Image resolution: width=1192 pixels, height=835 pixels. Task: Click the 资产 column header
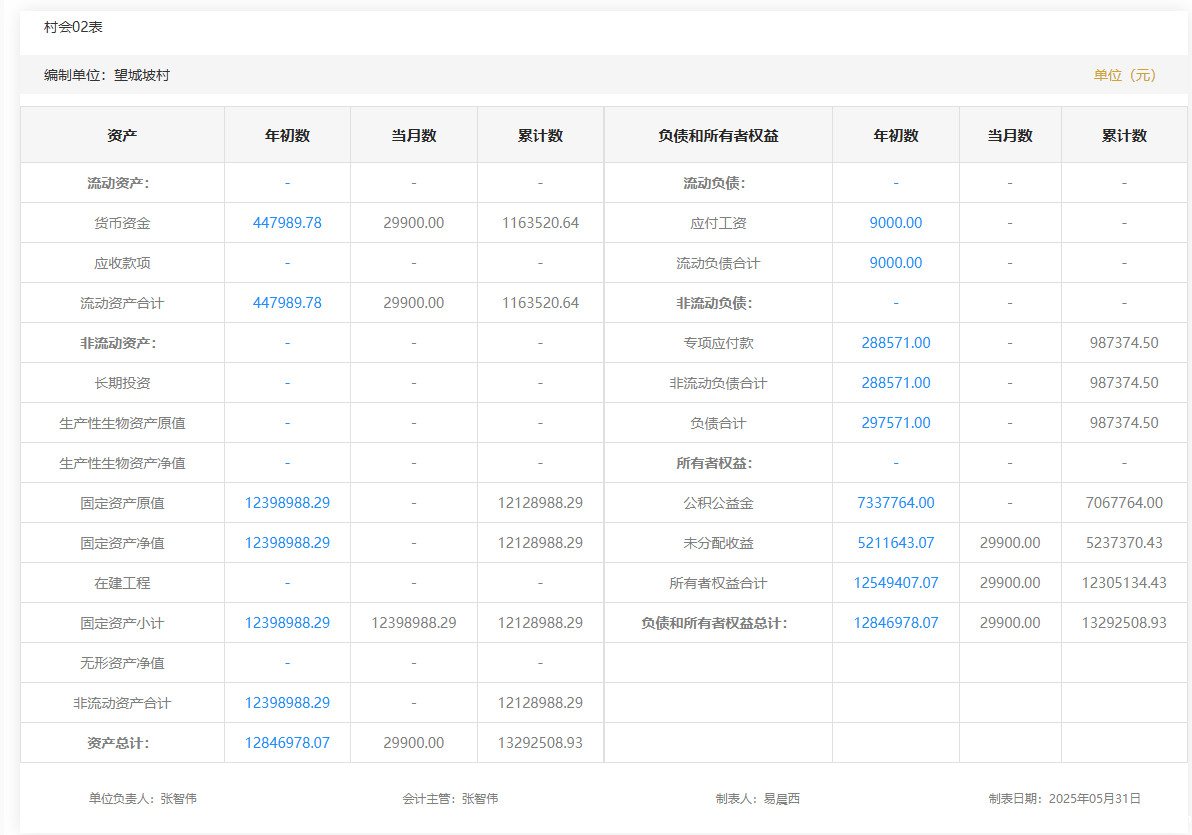(x=122, y=136)
